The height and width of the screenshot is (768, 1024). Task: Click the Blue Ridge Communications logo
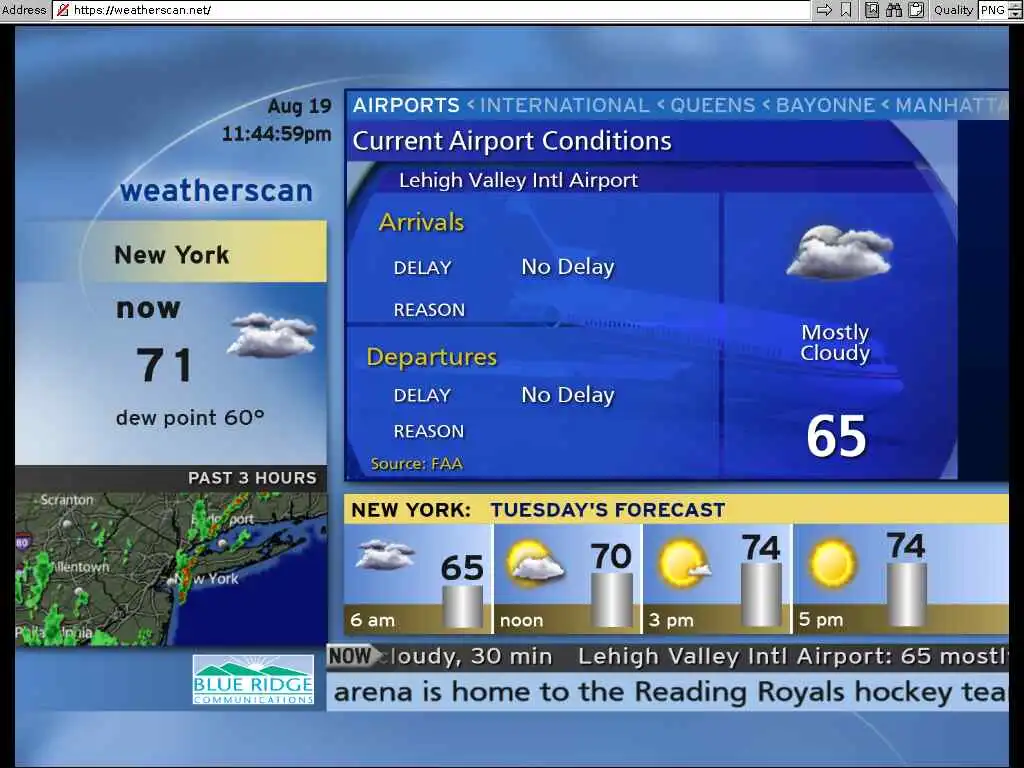(253, 680)
